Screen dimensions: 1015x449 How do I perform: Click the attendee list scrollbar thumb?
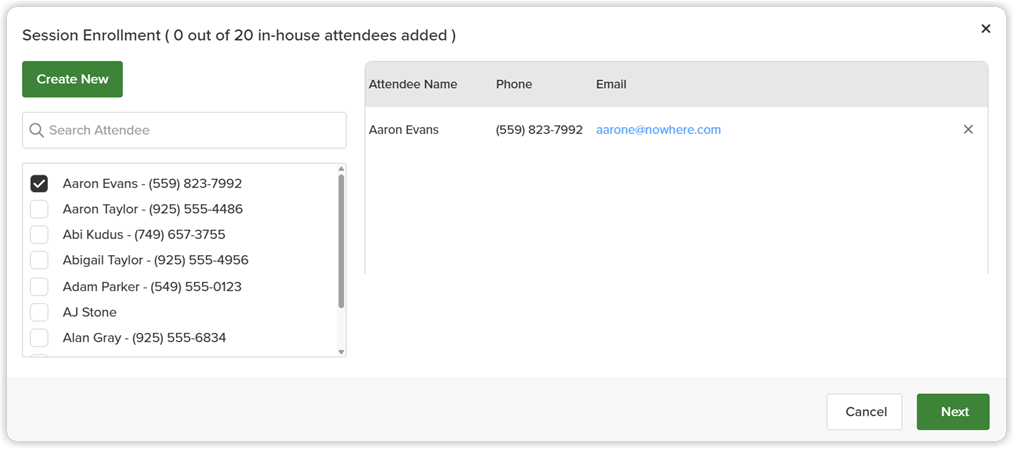click(x=341, y=241)
